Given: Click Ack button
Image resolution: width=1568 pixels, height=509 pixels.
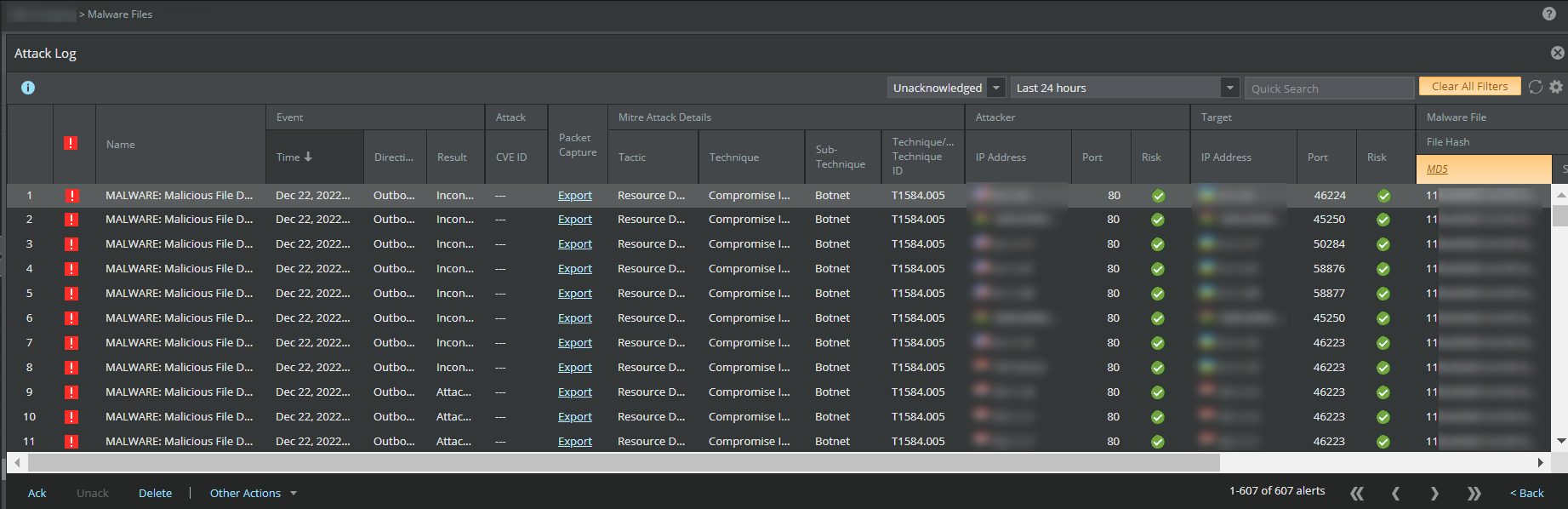Looking at the screenshot, I should click(37, 493).
